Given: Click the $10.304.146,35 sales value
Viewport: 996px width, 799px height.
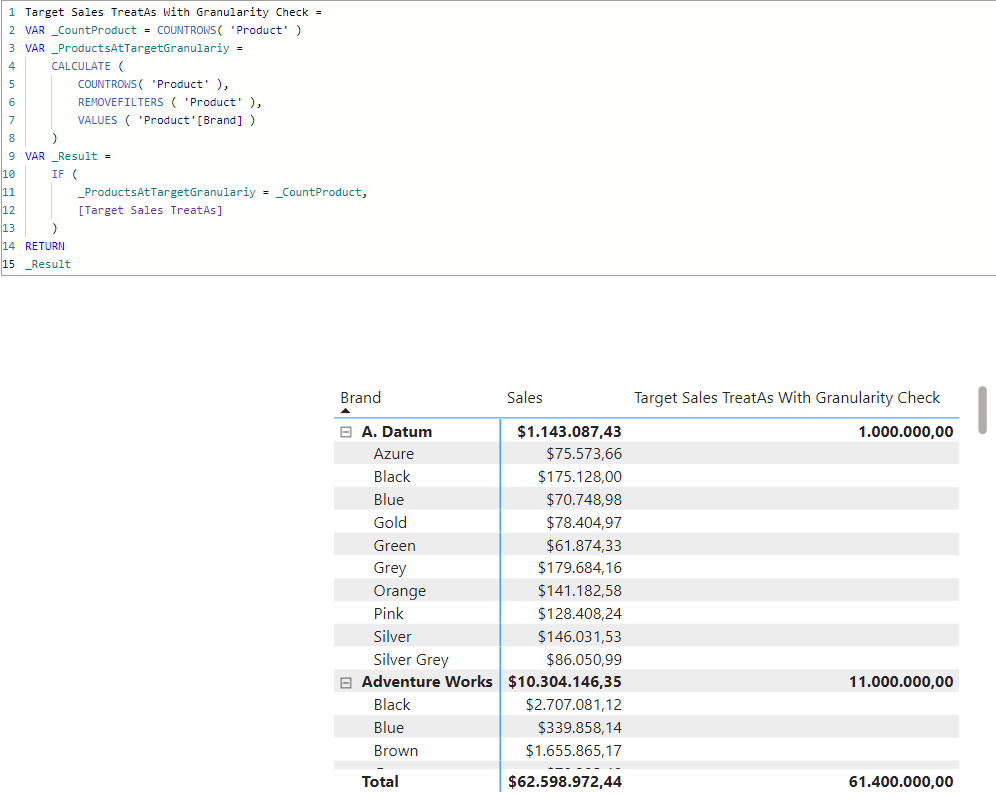Looking at the screenshot, I should point(565,682).
